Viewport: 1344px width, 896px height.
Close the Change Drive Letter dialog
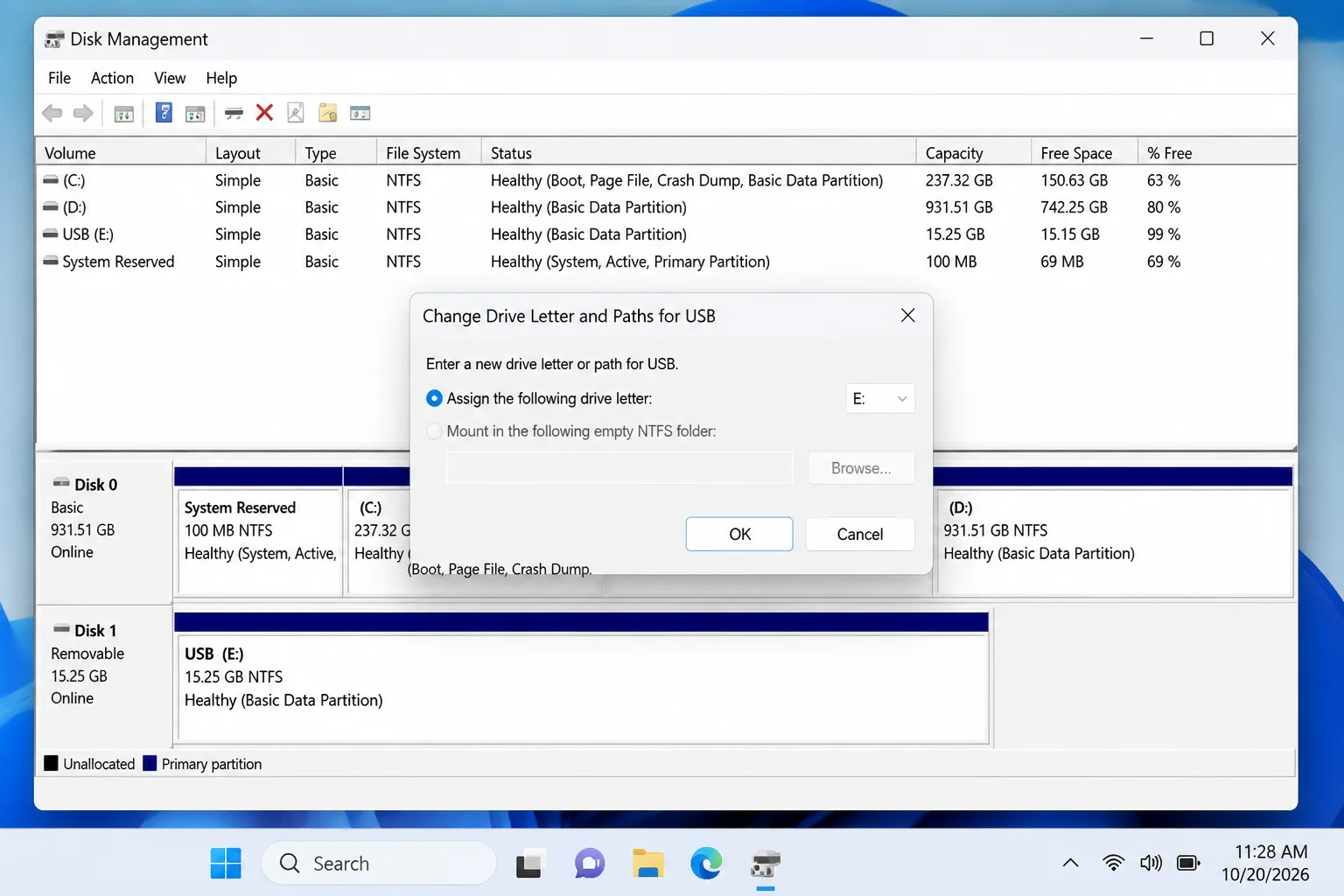pos(908,315)
